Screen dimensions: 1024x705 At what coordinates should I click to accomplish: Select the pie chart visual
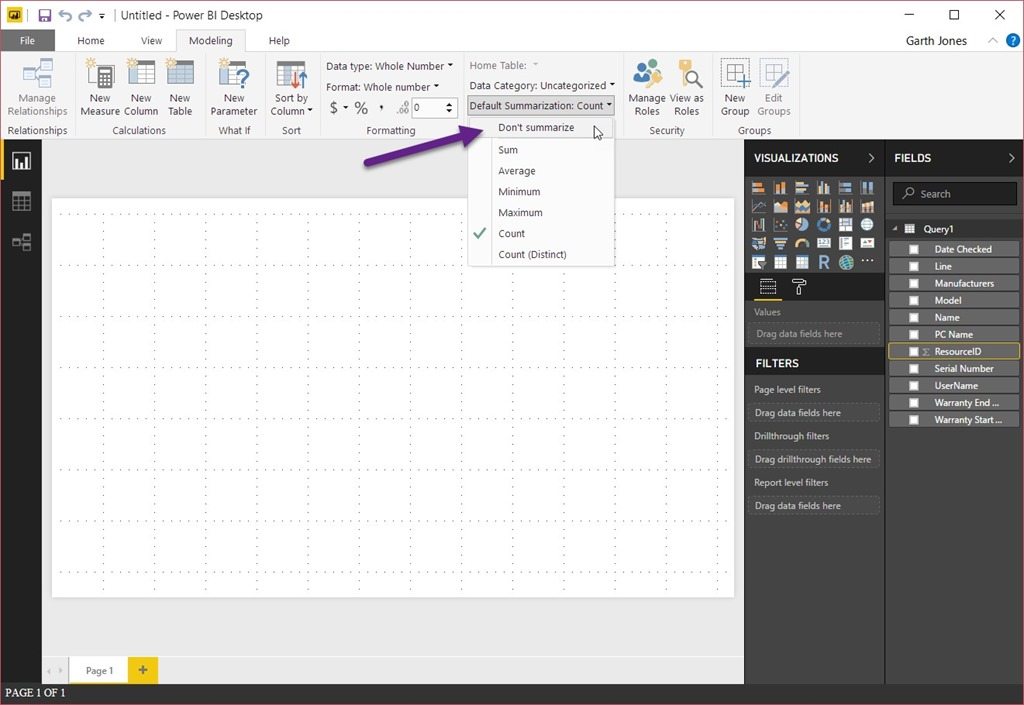802,225
